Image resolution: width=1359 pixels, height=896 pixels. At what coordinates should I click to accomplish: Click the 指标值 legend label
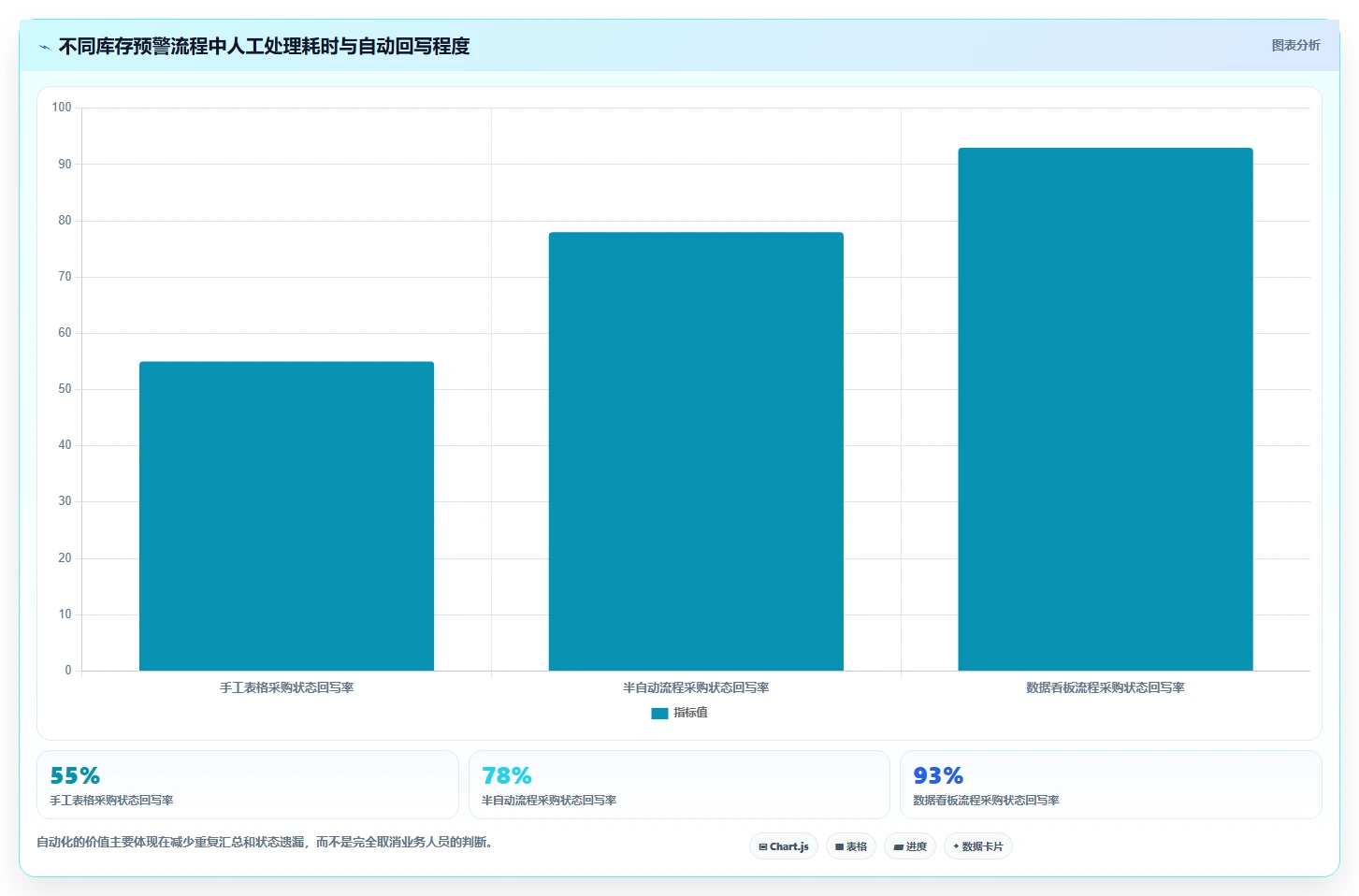[x=691, y=713]
